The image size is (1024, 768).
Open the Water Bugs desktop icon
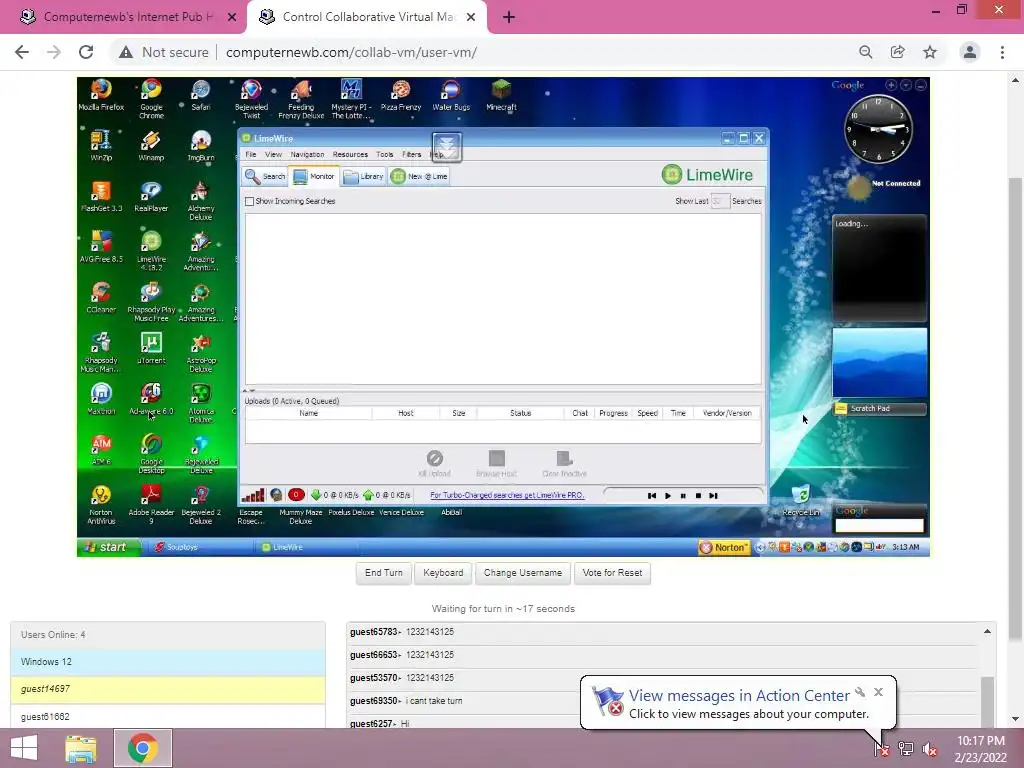coord(451,95)
